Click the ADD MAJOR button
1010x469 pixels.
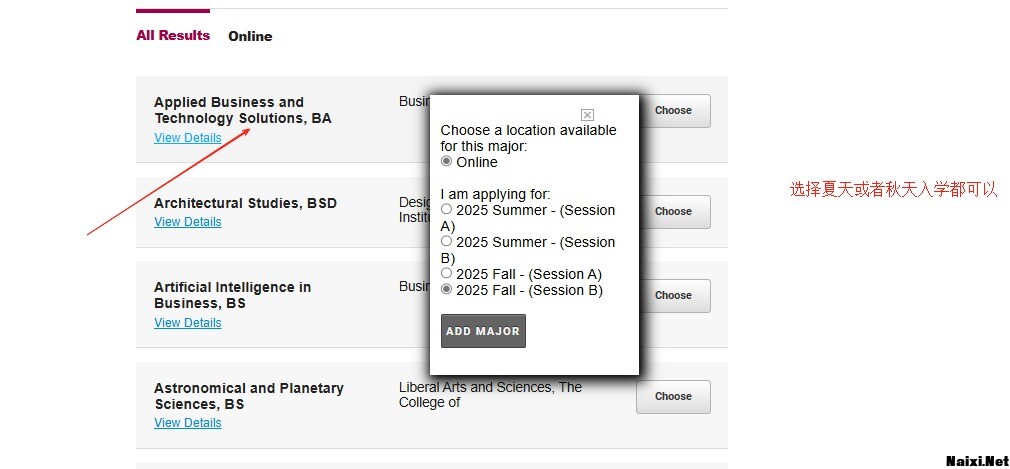tap(483, 331)
